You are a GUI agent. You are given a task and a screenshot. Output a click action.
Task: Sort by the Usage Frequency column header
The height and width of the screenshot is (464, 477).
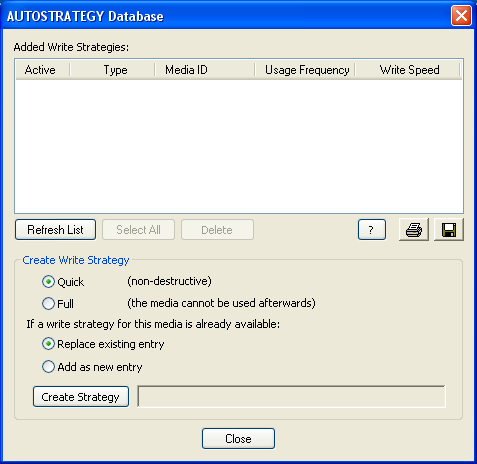click(x=305, y=70)
